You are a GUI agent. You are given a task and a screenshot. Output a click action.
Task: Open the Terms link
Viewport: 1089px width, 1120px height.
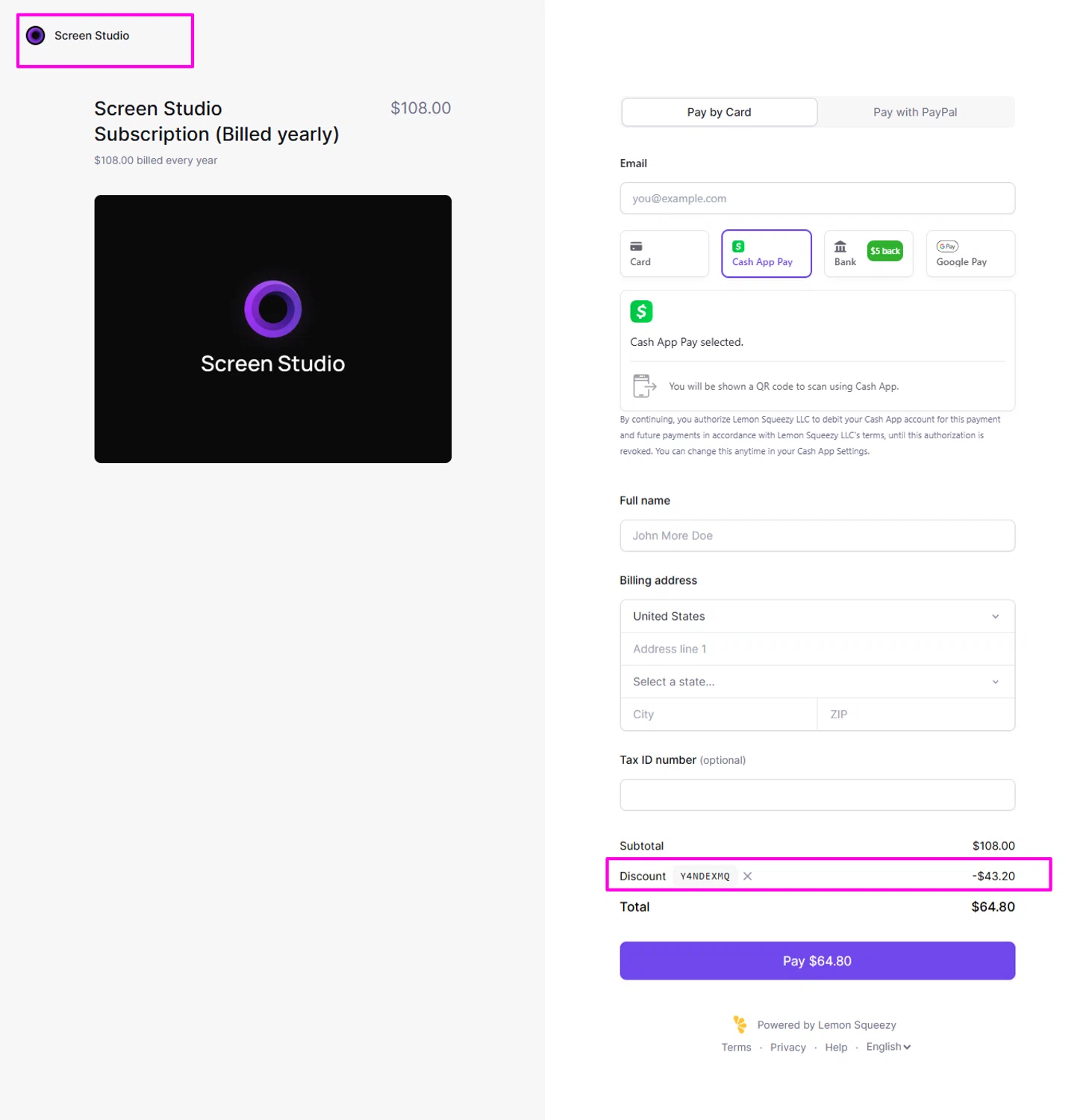[736, 1048]
